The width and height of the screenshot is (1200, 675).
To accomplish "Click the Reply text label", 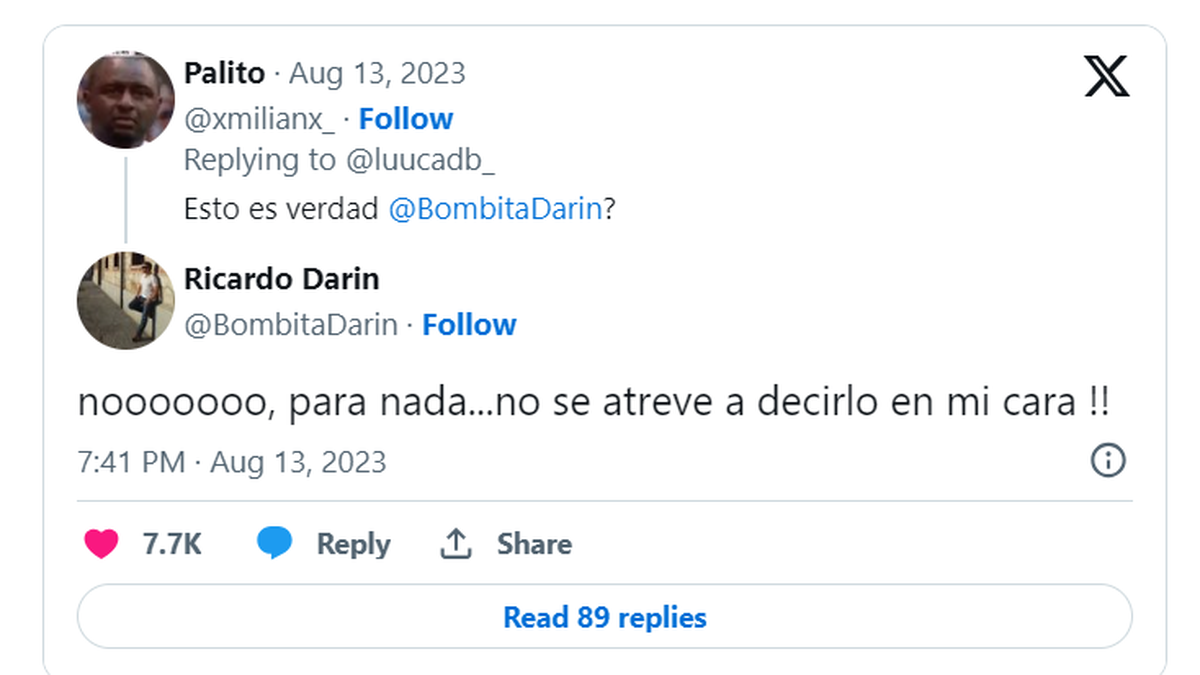I will coord(353,544).
